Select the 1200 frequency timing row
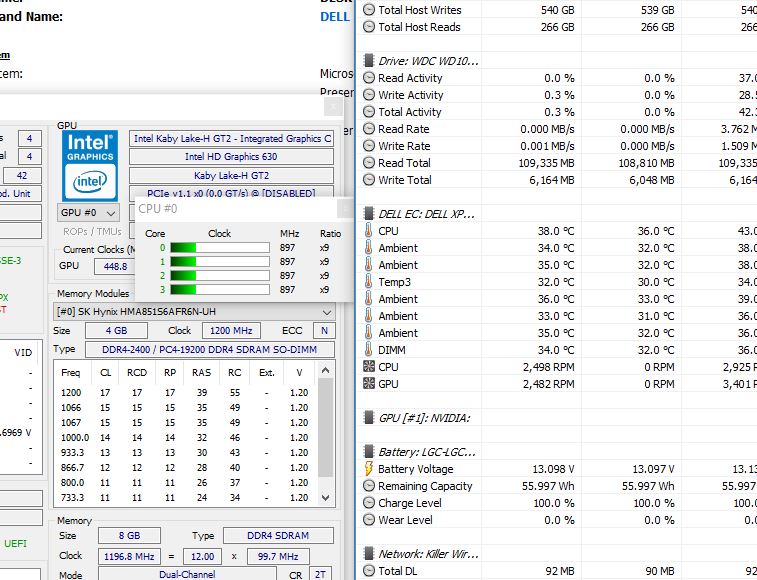 [x=185, y=393]
